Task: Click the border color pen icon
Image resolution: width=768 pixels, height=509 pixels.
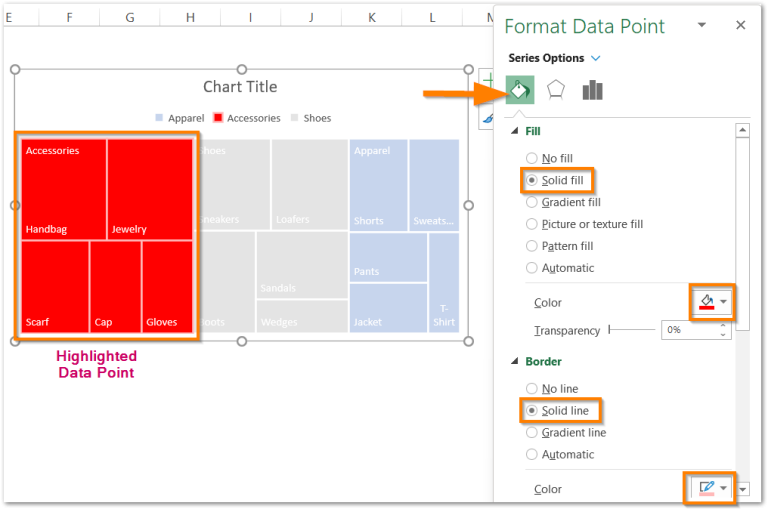Action: point(705,488)
